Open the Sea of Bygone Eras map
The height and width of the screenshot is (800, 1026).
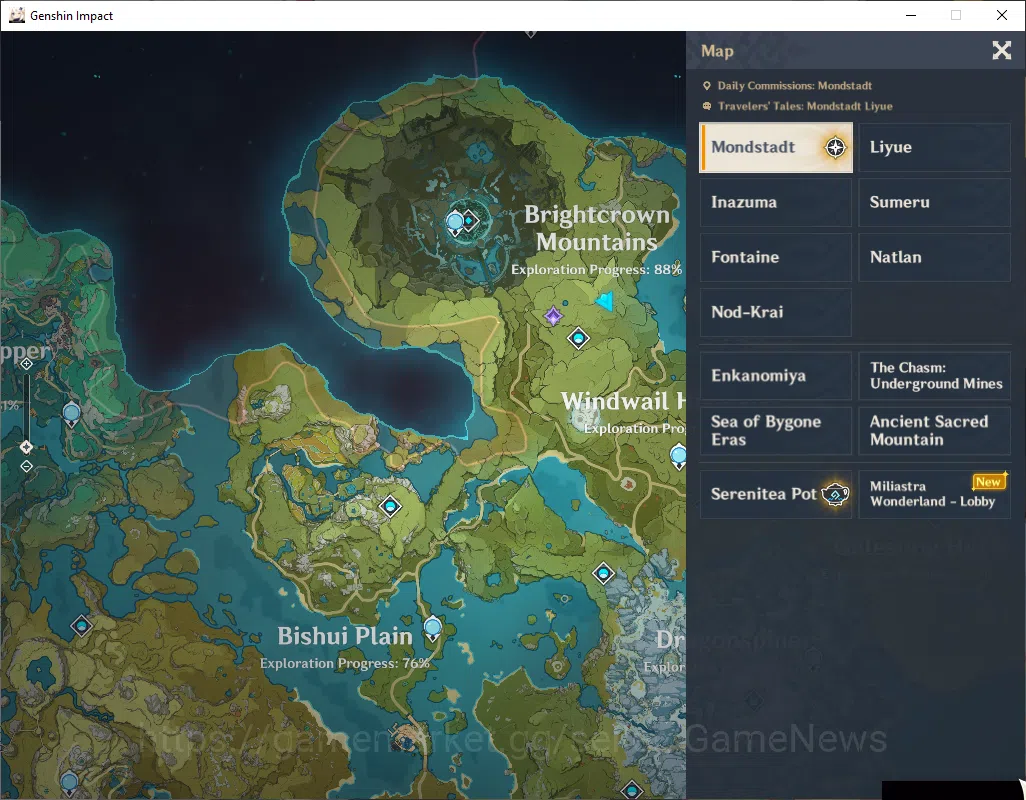tap(775, 430)
